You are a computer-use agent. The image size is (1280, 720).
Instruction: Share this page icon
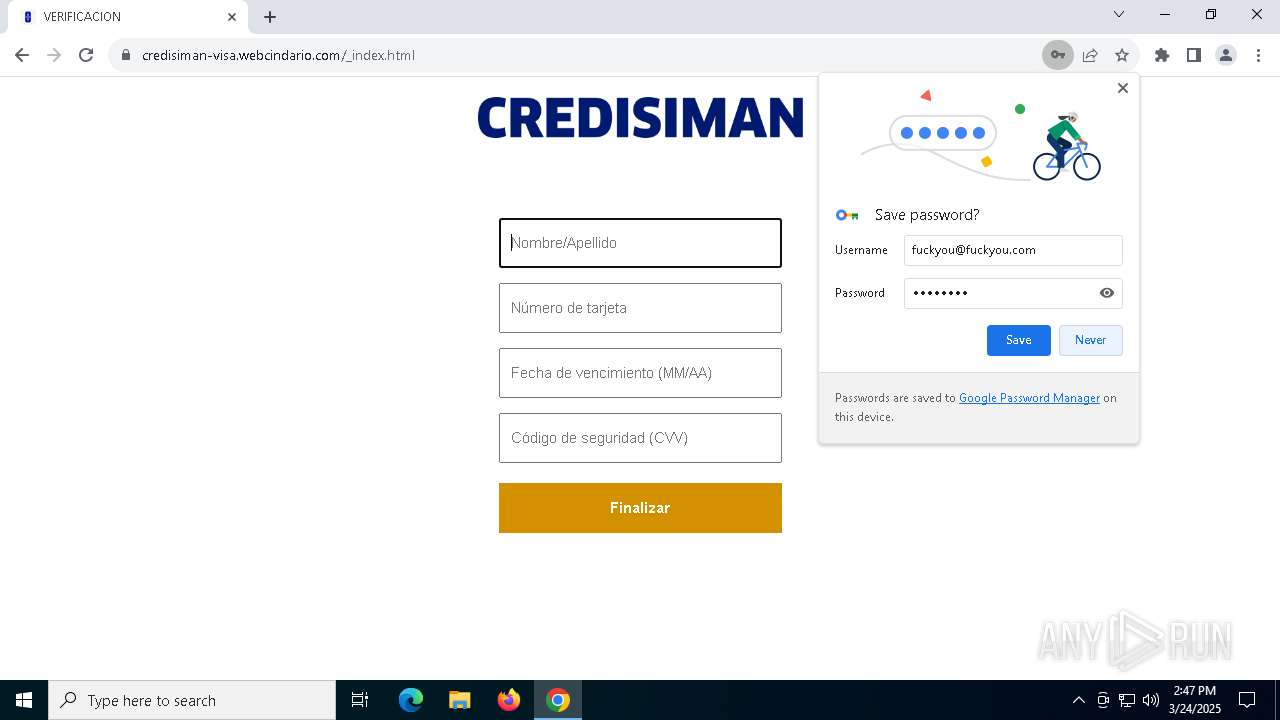(x=1090, y=55)
